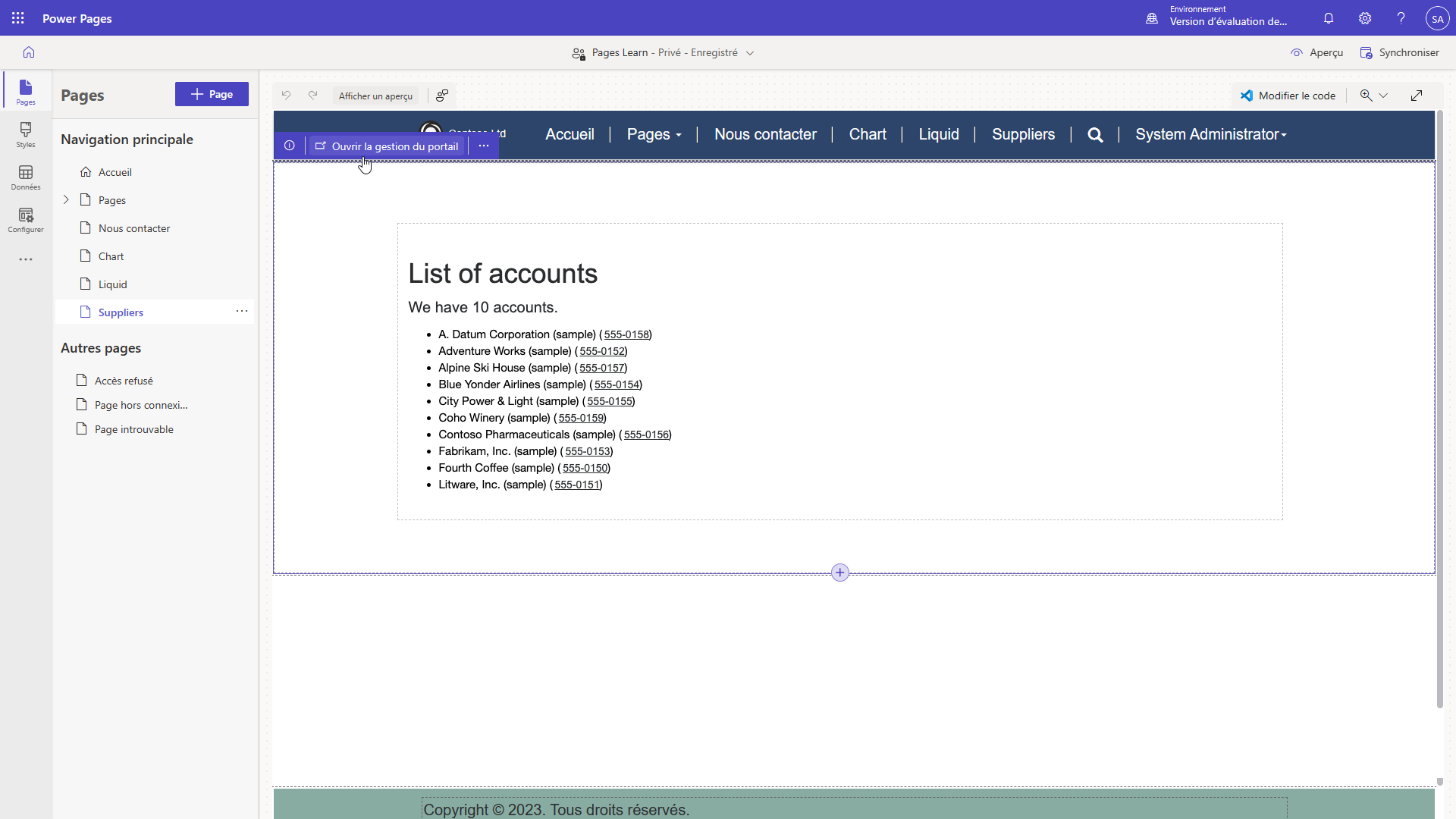Click the Home icon under app launcher
The image size is (1456, 819).
coord(29,52)
